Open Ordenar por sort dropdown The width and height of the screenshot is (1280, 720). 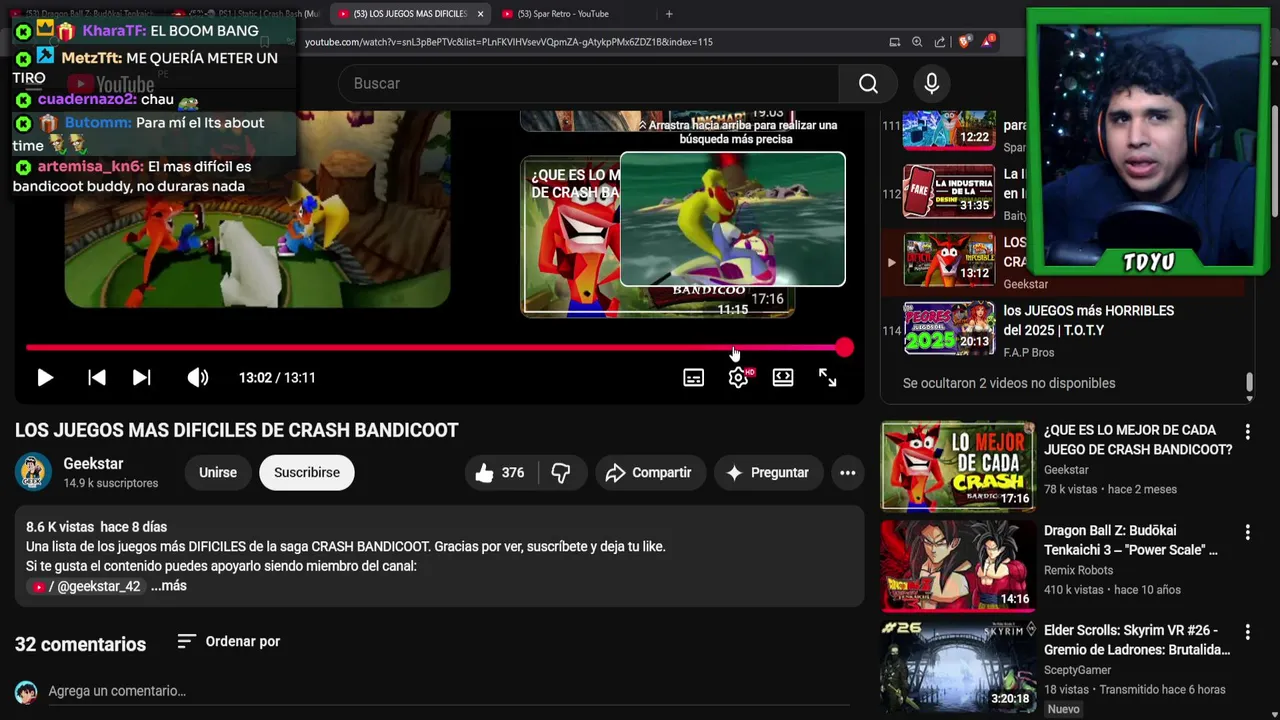click(229, 641)
